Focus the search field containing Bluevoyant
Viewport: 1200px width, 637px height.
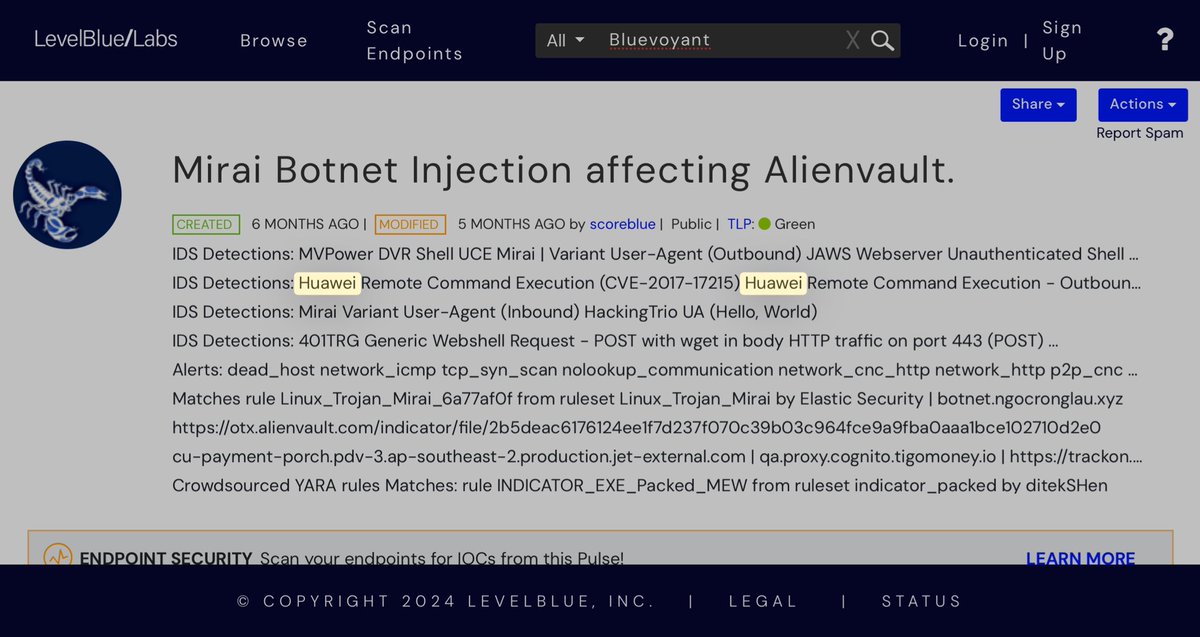click(x=720, y=40)
